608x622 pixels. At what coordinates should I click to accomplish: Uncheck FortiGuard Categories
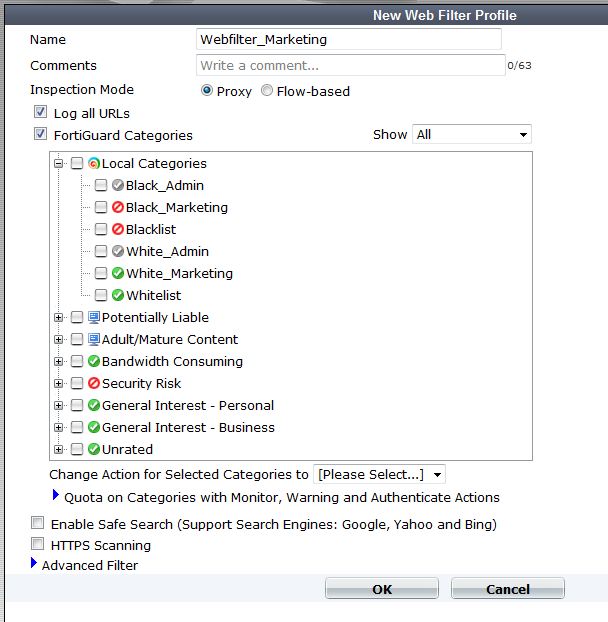click(40, 134)
